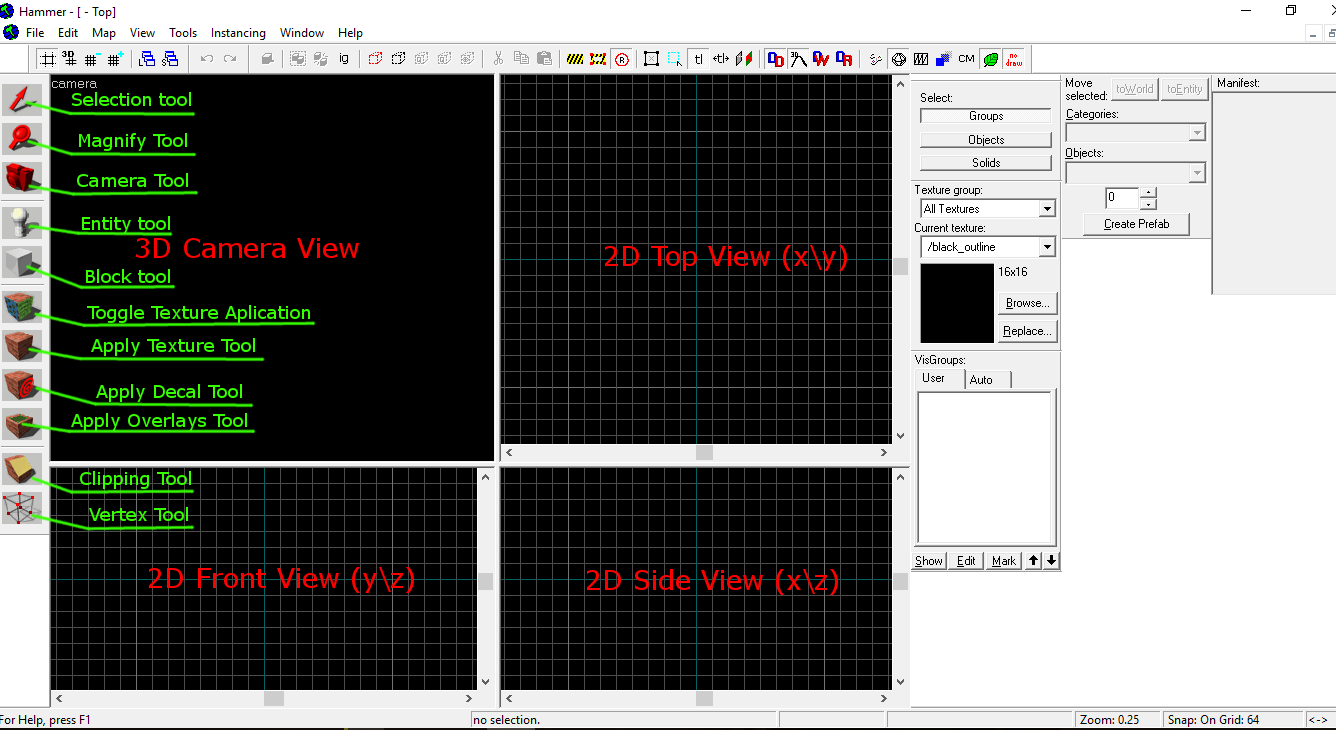Click the Toggle Texture Application icon
The width and height of the screenshot is (1336, 730).
[22, 307]
